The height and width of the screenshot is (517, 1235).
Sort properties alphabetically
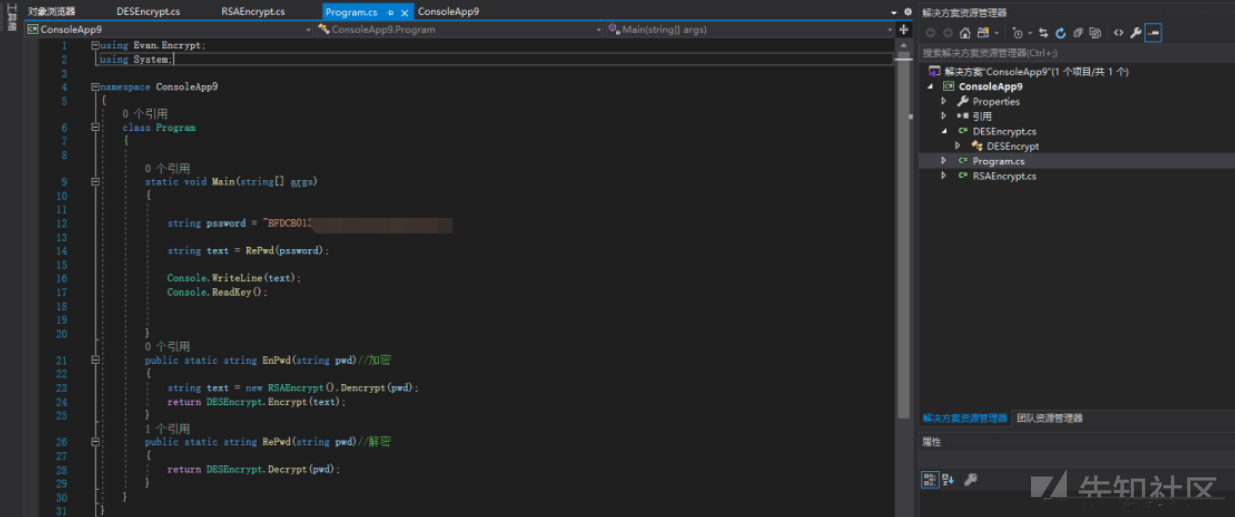pos(948,480)
